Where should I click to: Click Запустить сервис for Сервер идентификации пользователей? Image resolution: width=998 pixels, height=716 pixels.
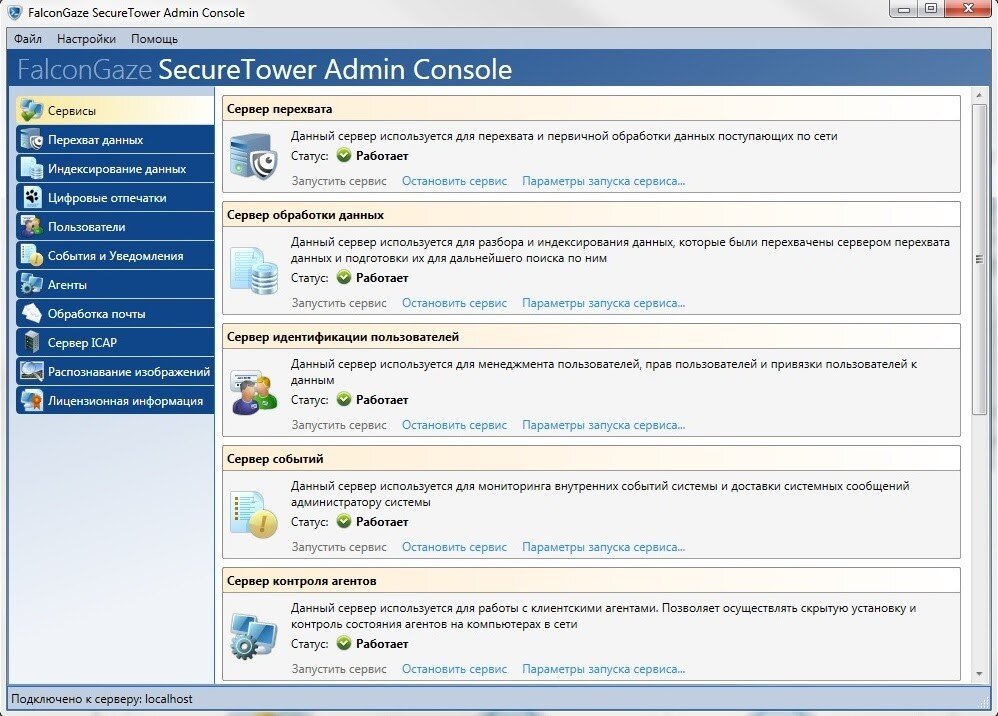point(339,425)
